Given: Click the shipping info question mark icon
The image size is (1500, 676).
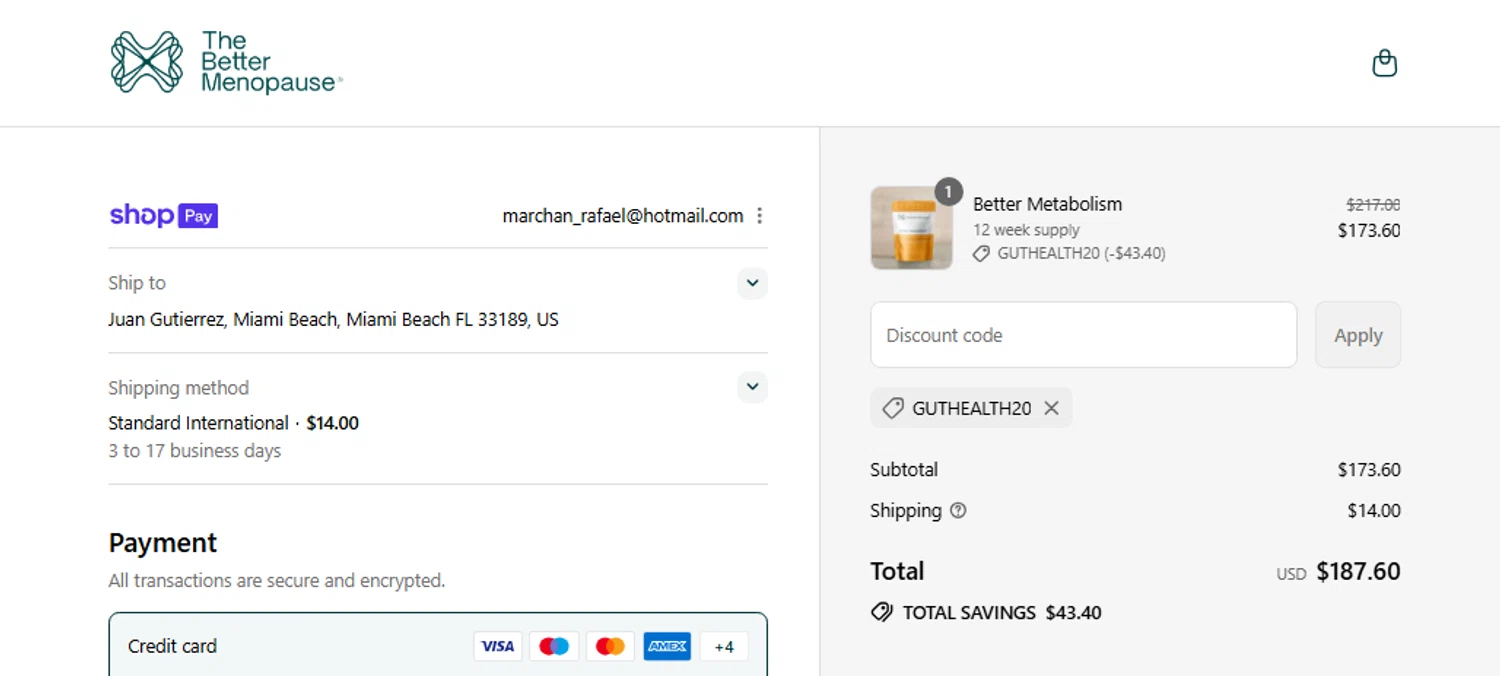Looking at the screenshot, I should click(x=958, y=511).
